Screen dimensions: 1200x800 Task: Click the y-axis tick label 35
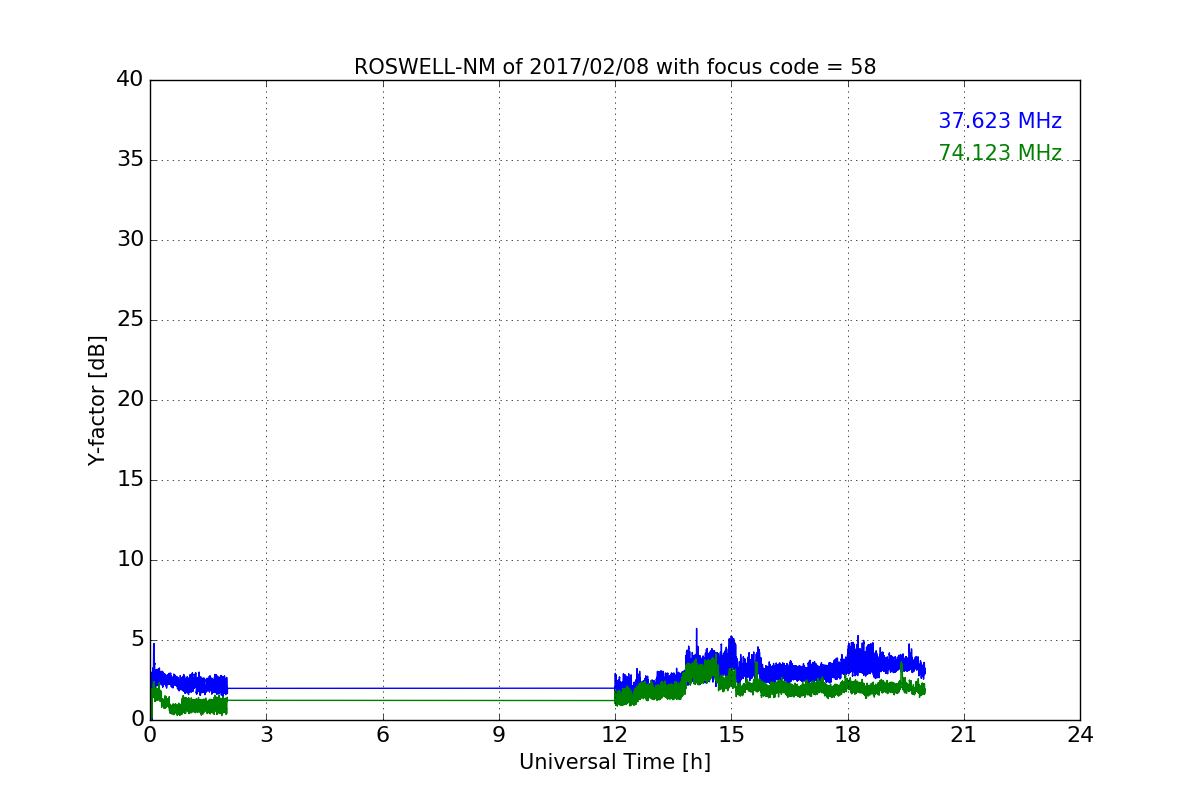click(x=130, y=160)
